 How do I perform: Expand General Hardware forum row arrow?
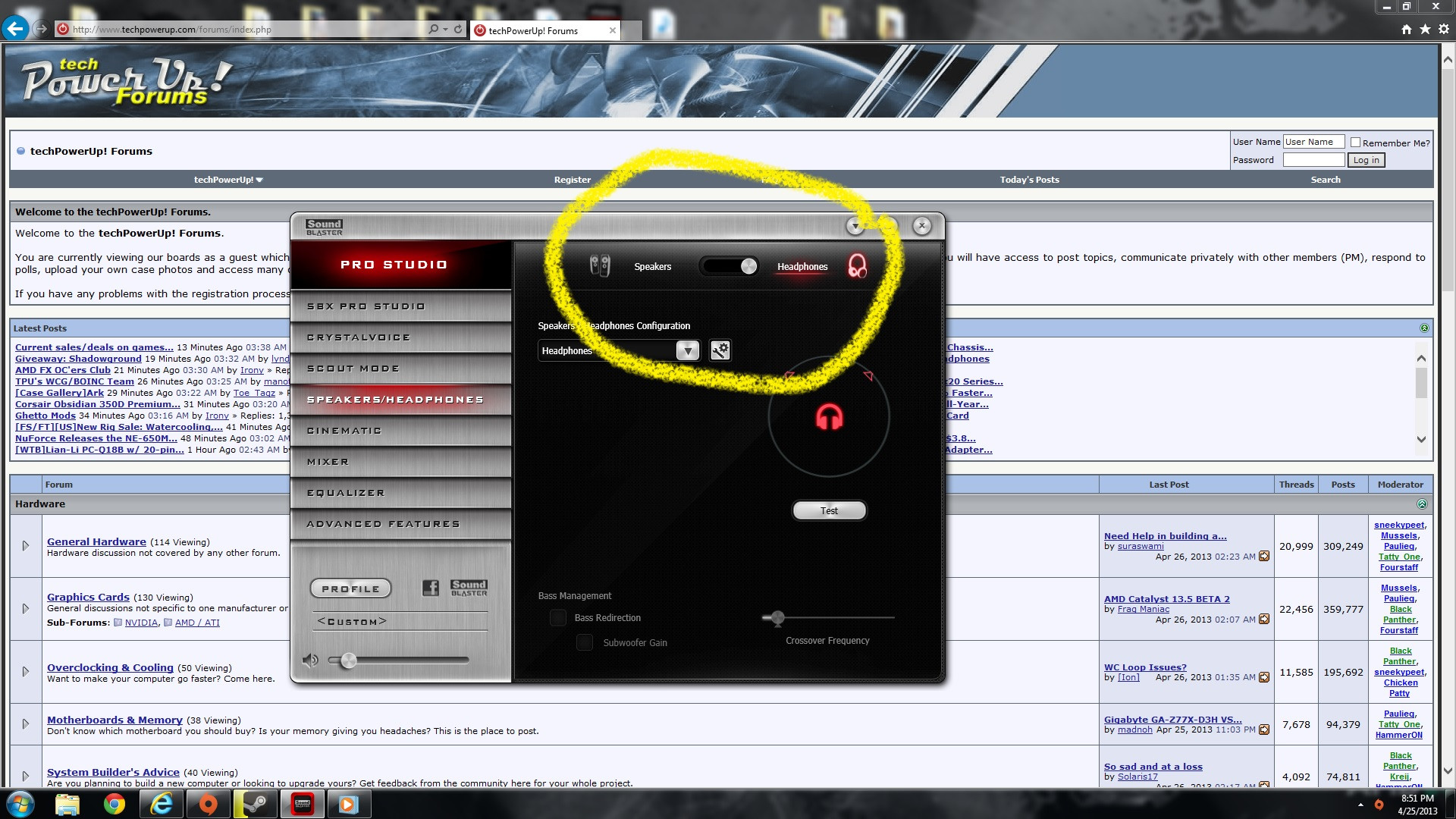coord(26,546)
